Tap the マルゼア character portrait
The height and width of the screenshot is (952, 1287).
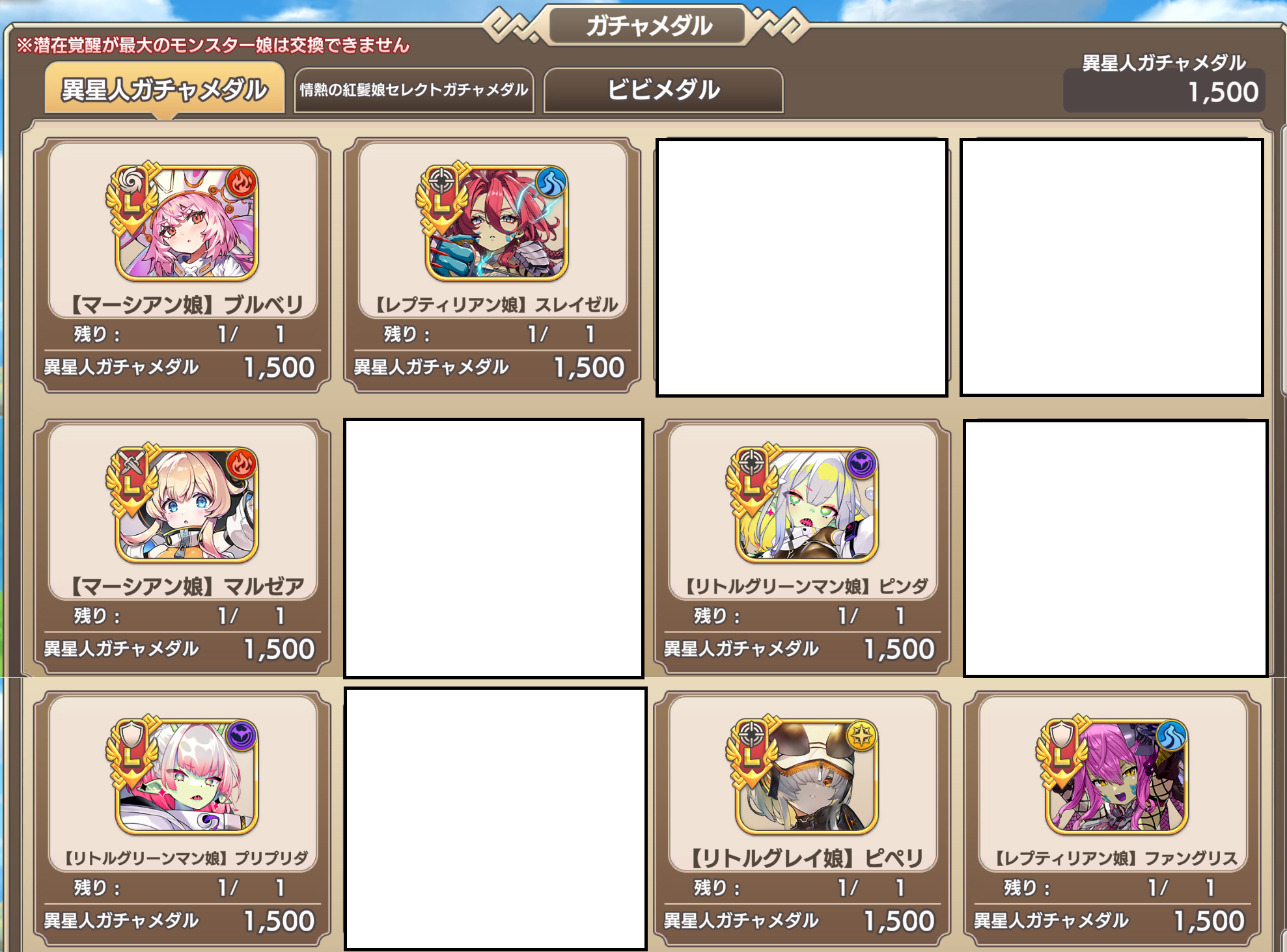[187, 505]
